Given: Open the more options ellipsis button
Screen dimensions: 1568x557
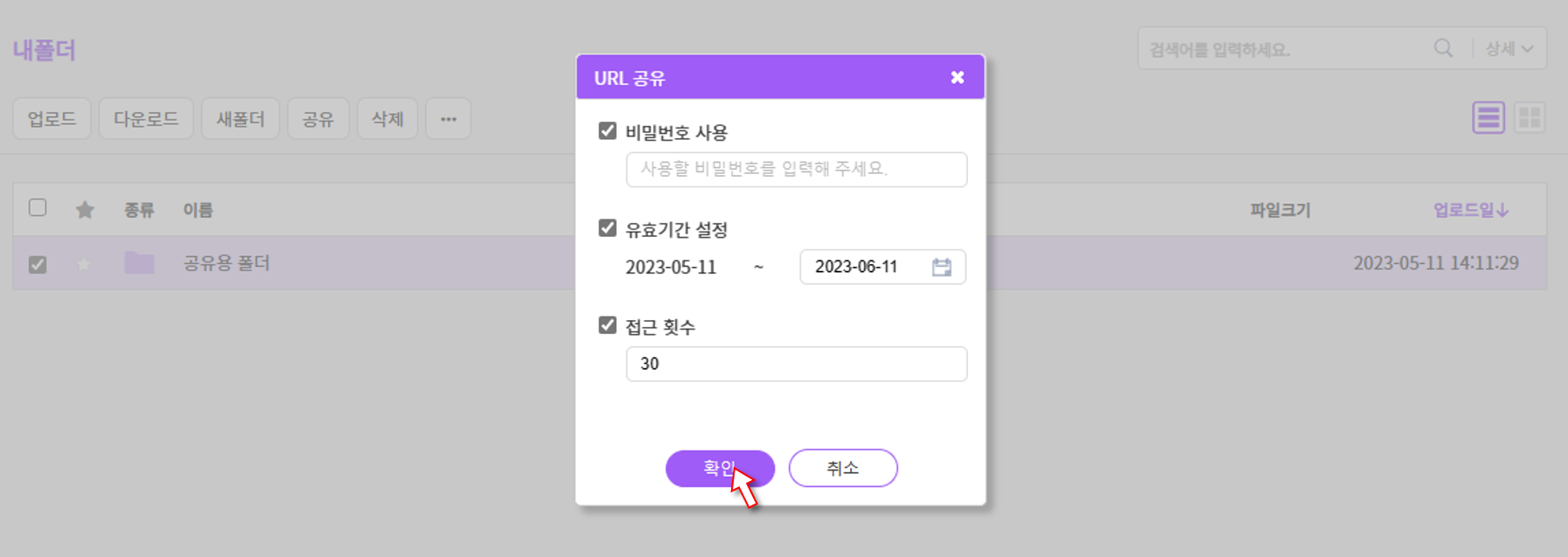Looking at the screenshot, I should click(449, 119).
